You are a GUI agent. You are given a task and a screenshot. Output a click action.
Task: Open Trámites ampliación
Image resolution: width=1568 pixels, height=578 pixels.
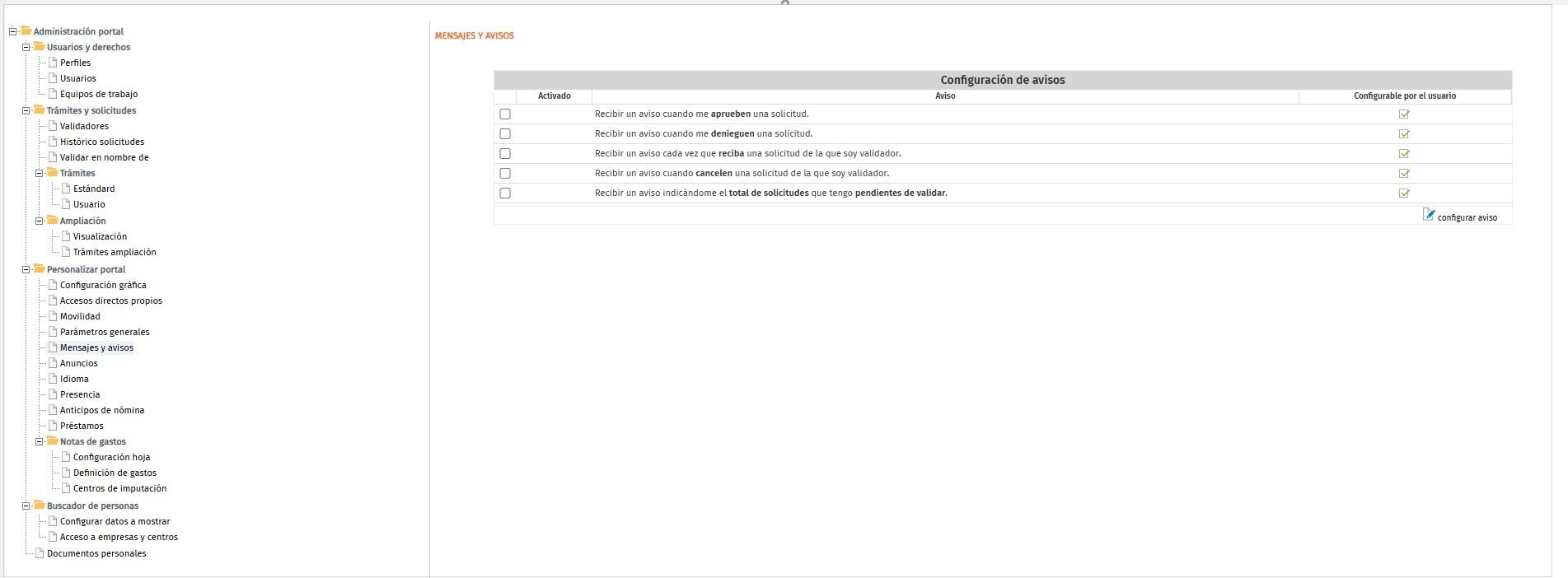point(115,253)
